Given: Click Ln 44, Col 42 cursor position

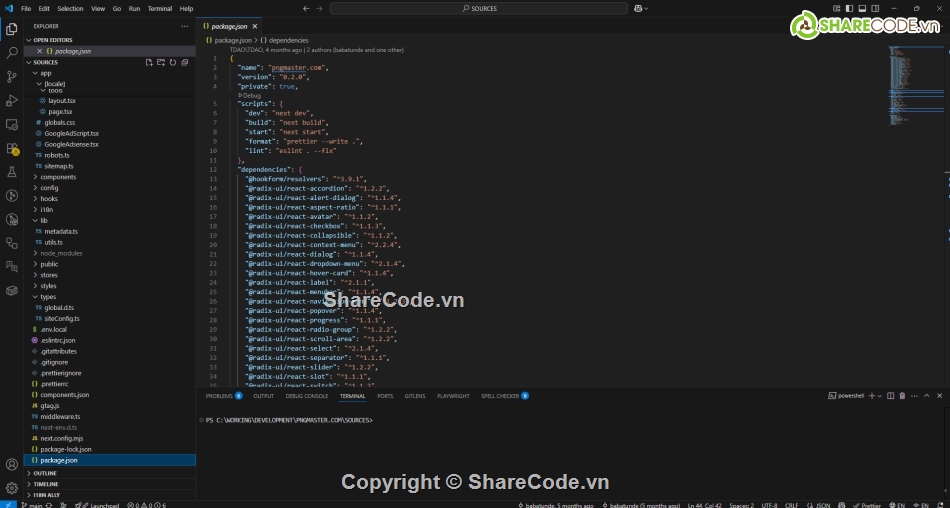Looking at the screenshot, I should (x=705, y=505).
